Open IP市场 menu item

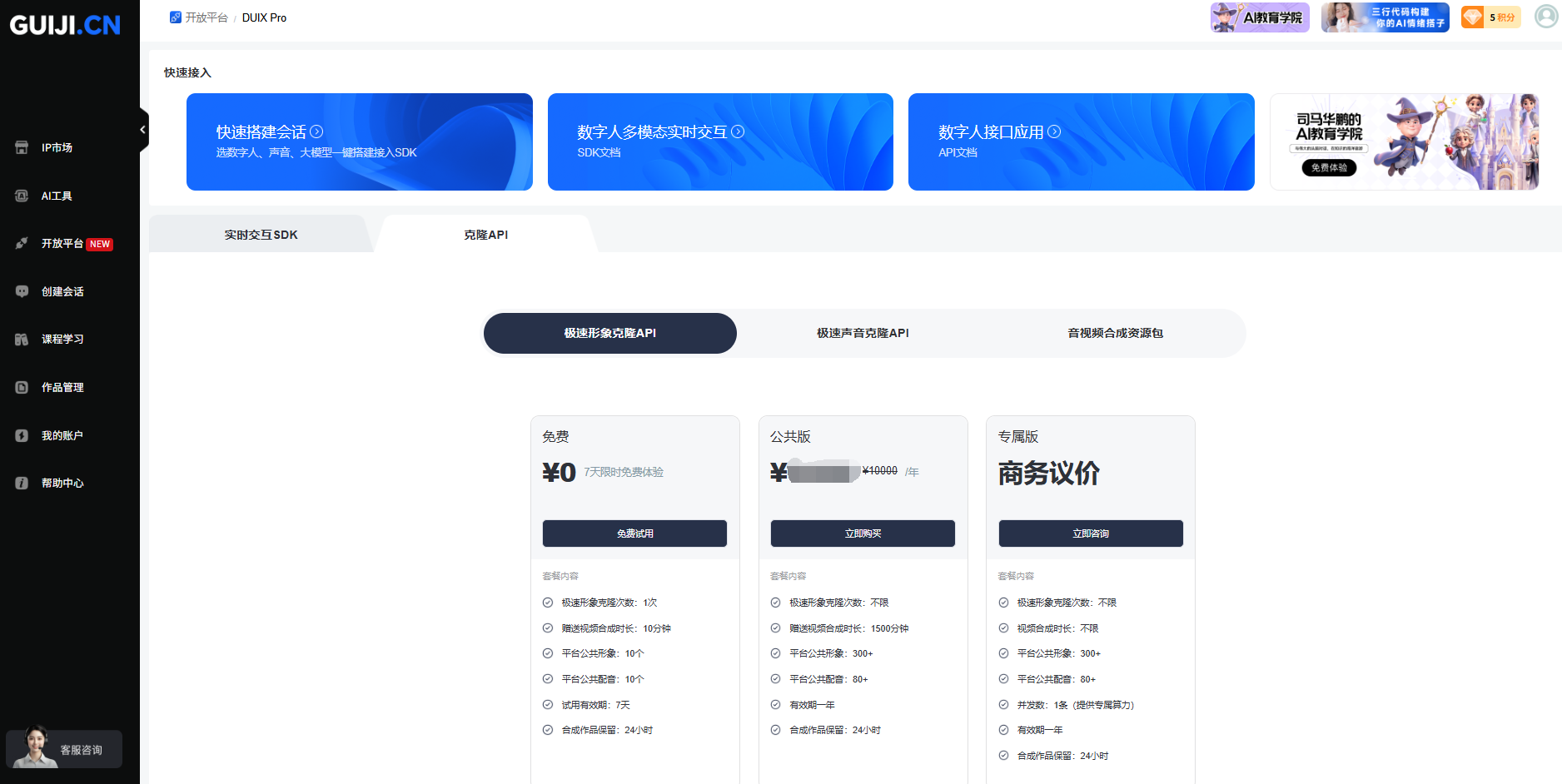(x=57, y=147)
